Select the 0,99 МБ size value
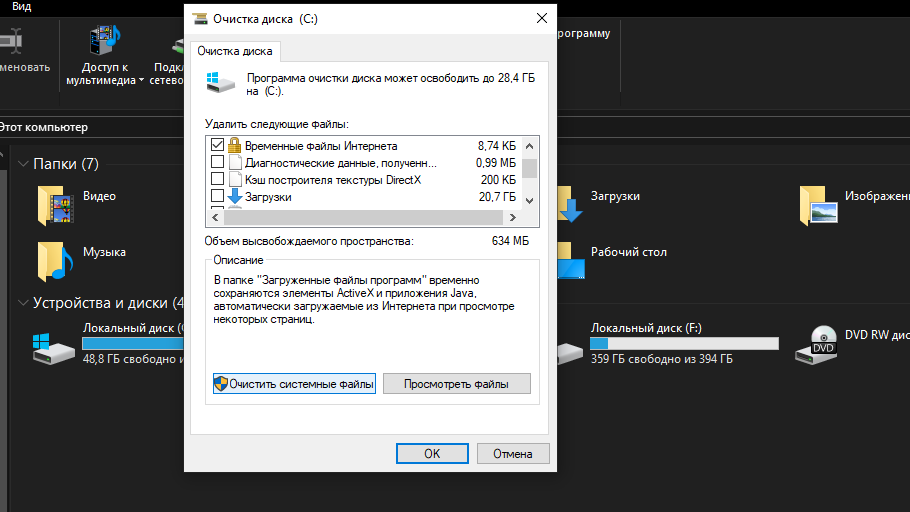 496,163
